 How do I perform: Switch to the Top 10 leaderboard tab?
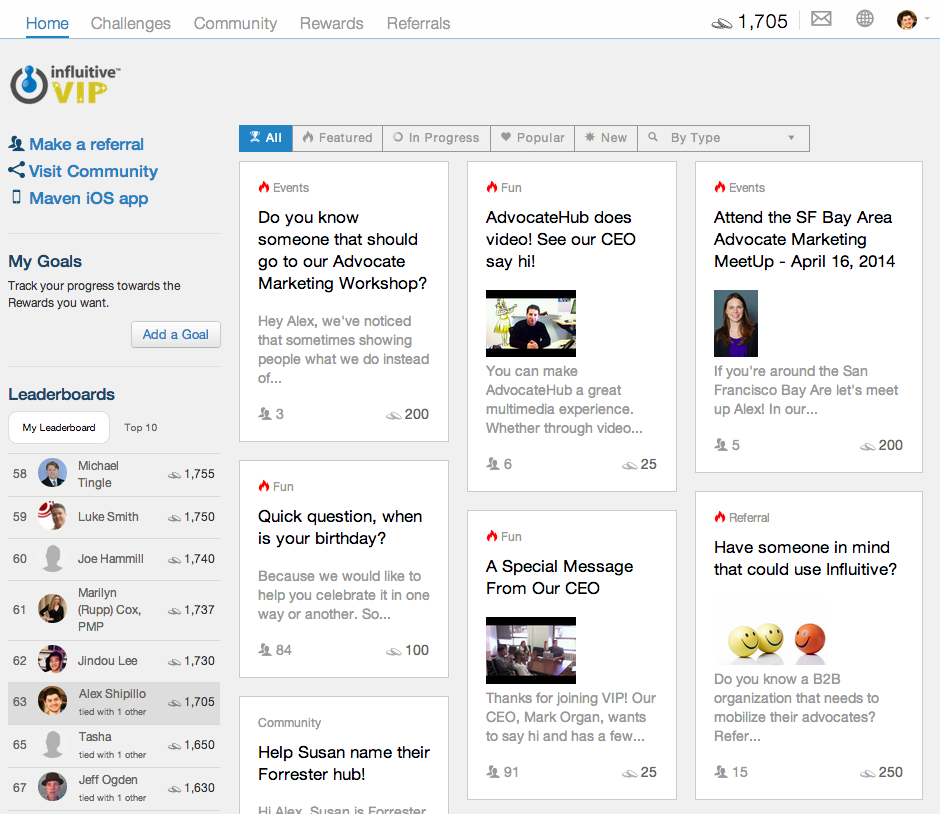click(x=140, y=427)
